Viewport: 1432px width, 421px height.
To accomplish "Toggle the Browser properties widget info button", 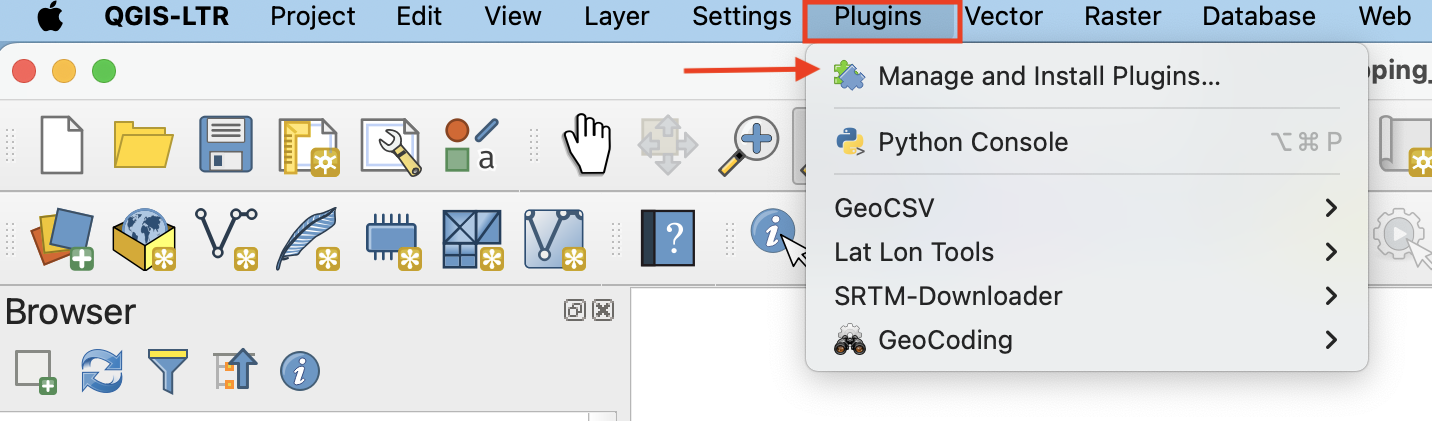I will [x=299, y=370].
